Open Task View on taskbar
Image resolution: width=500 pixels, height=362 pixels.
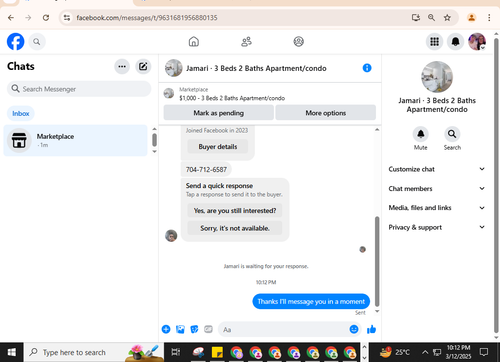tap(176, 352)
